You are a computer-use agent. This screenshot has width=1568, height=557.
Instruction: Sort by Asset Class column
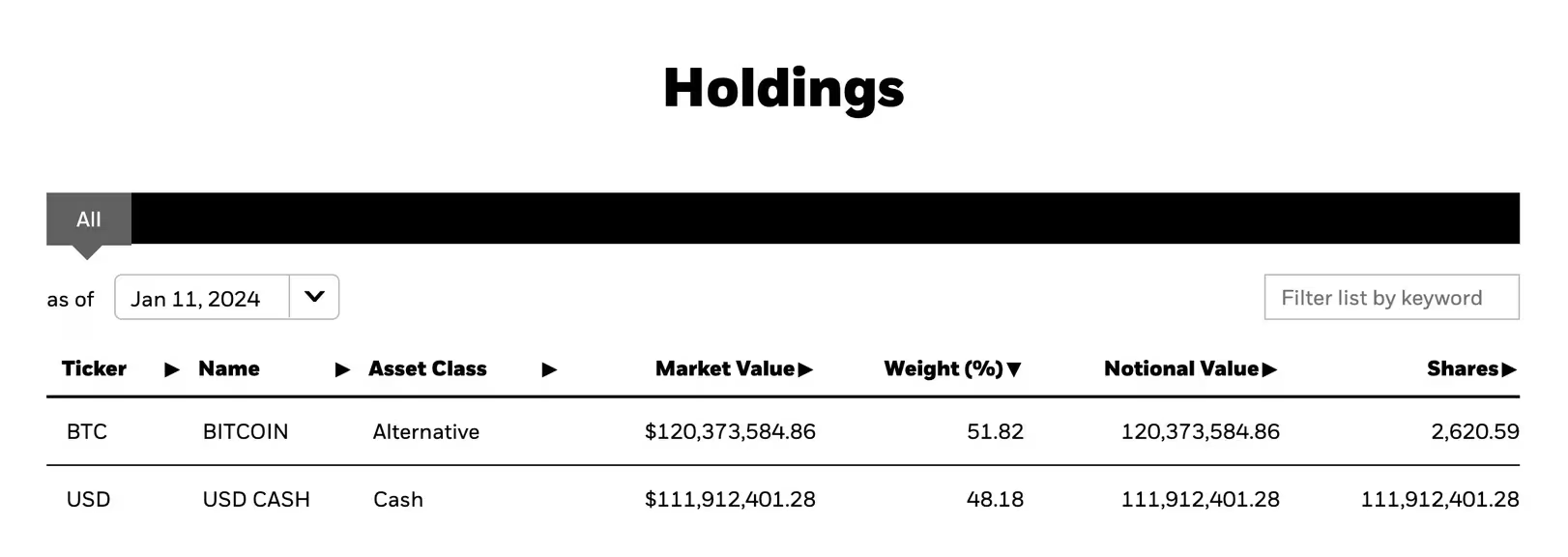(x=549, y=368)
